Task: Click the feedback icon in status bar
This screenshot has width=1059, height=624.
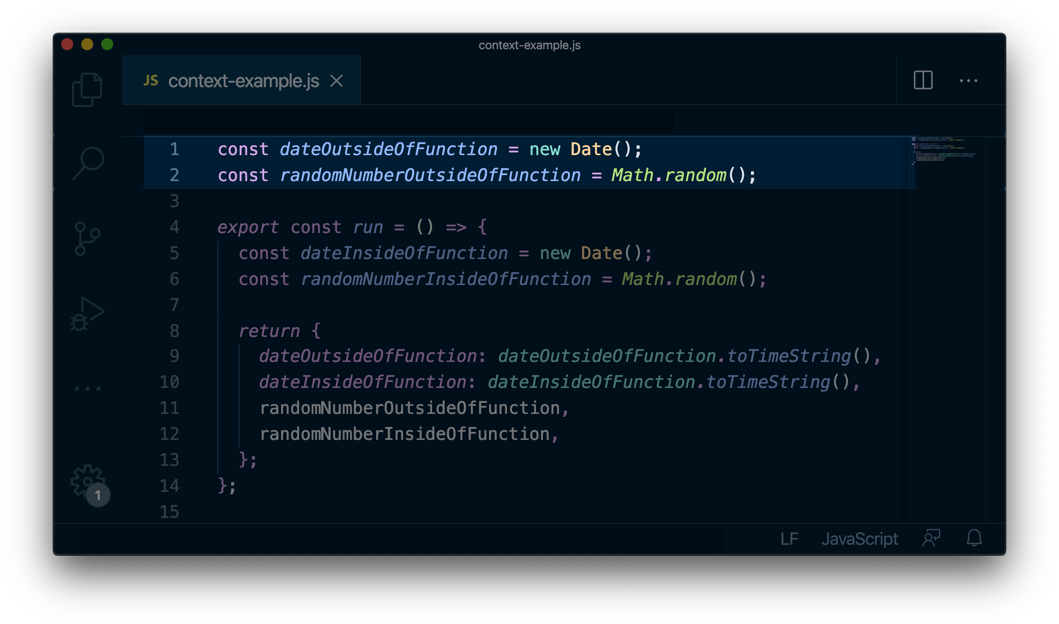Action: coord(930,539)
